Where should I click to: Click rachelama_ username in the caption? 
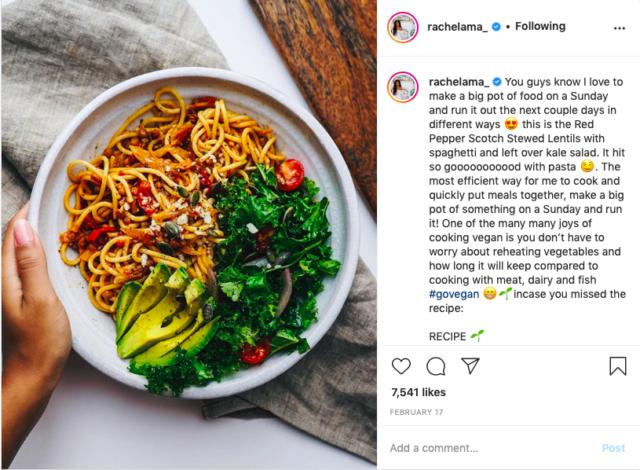tap(459, 82)
